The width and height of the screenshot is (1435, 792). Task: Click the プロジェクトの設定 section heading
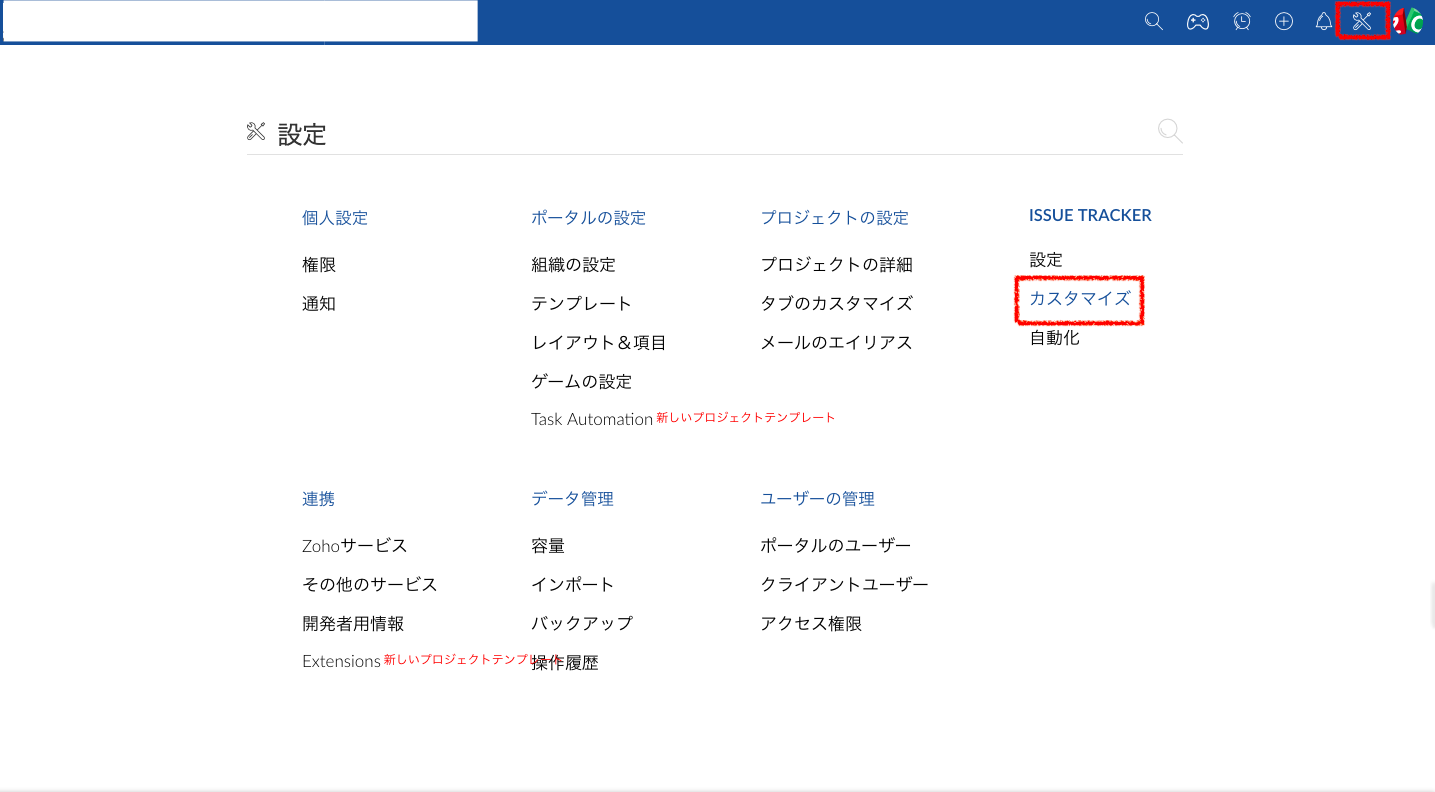tap(834, 218)
